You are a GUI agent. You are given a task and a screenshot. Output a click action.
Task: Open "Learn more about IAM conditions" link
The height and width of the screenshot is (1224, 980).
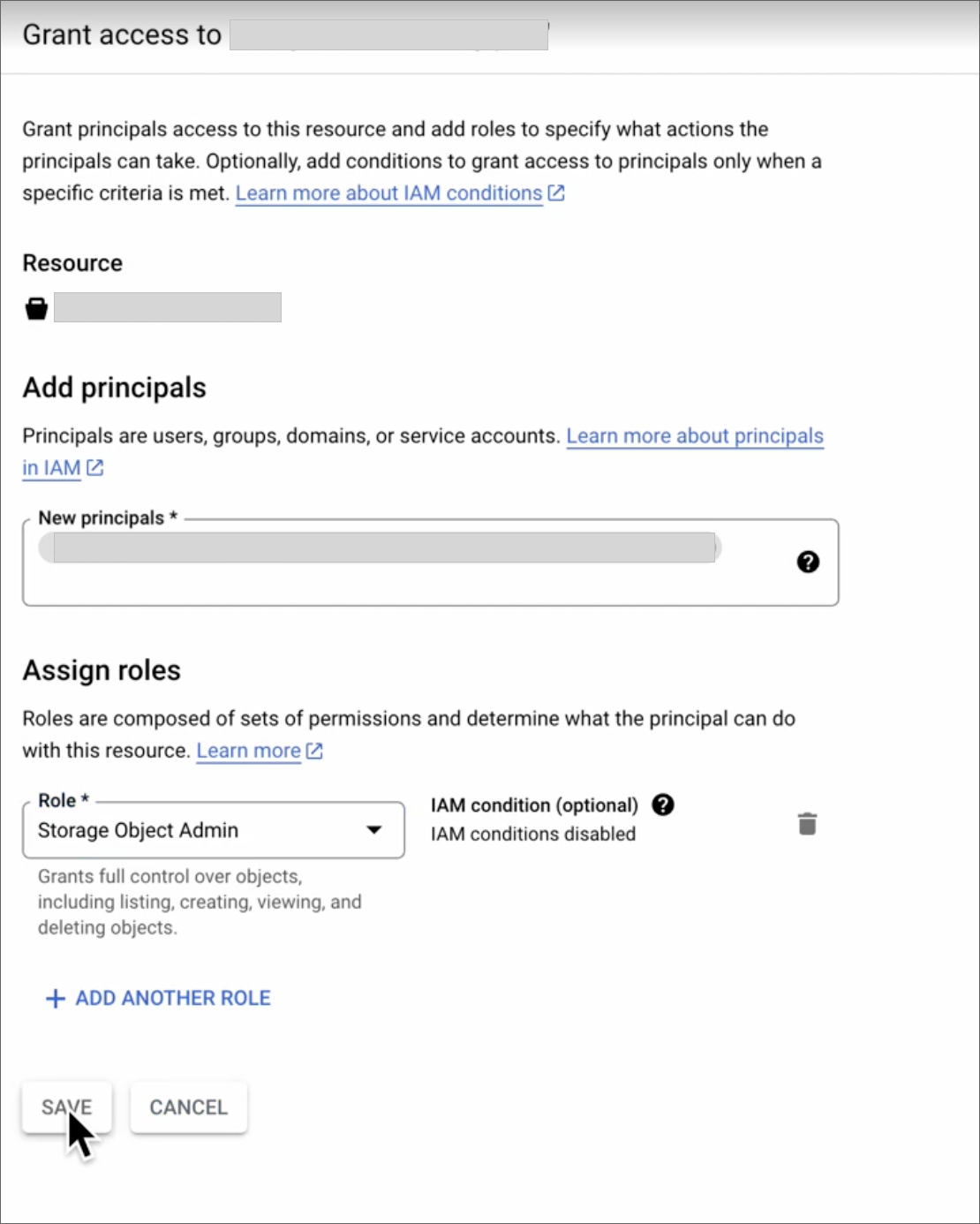tap(389, 193)
